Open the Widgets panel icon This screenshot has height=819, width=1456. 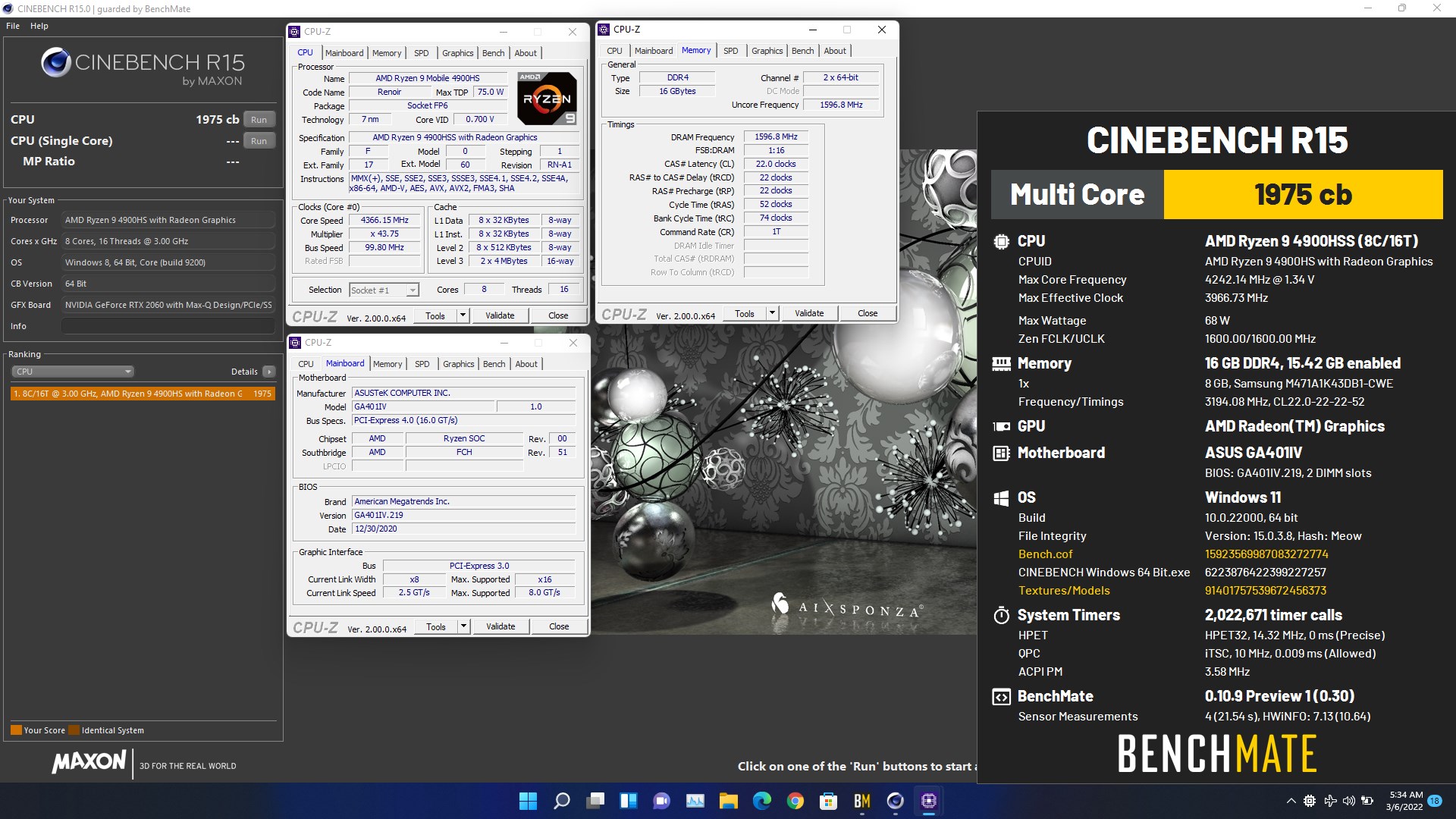629,801
